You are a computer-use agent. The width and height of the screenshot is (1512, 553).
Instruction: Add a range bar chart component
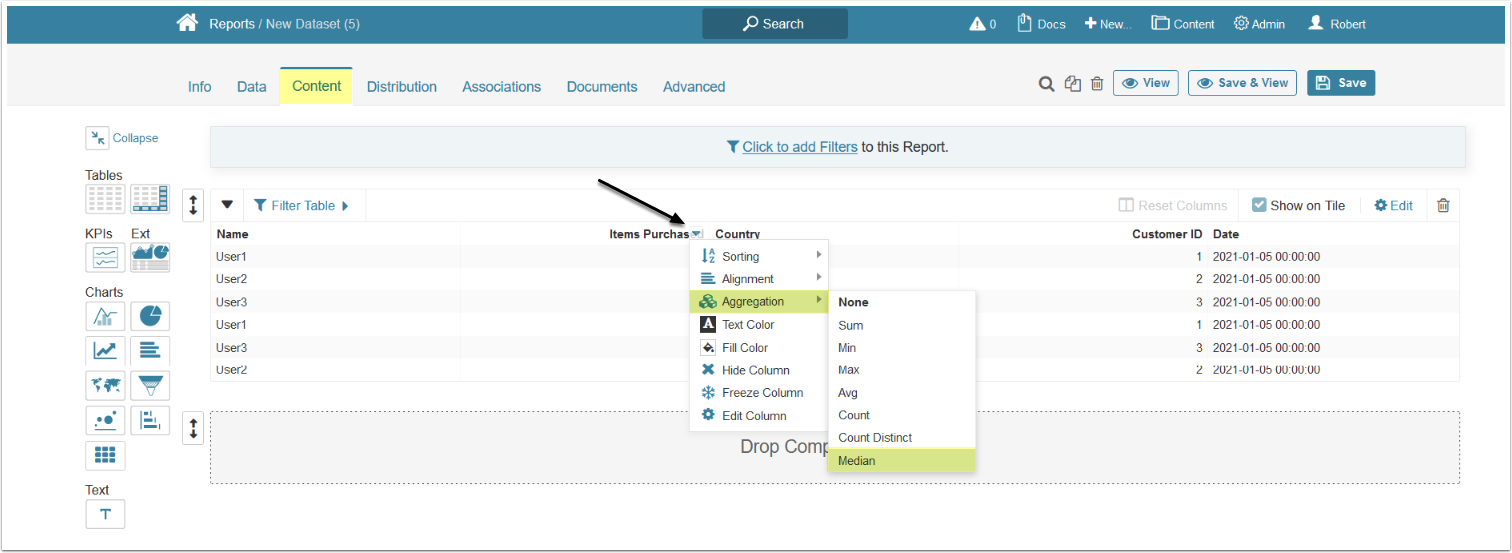click(x=150, y=420)
